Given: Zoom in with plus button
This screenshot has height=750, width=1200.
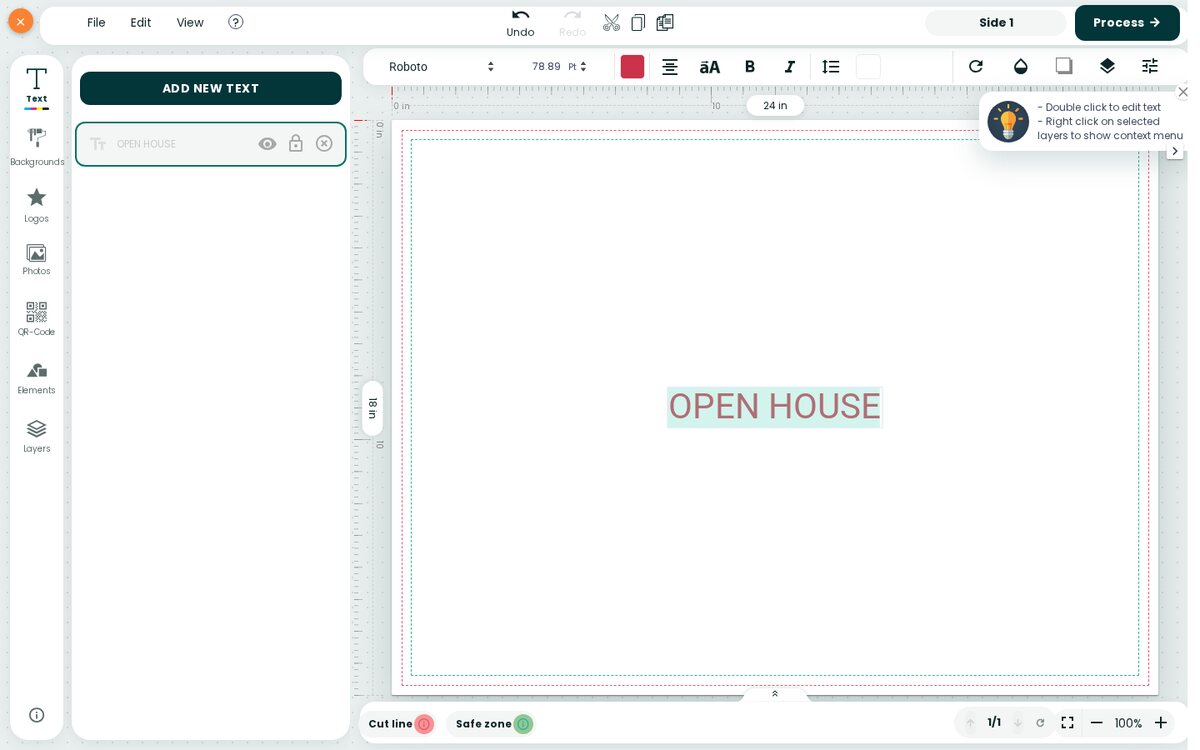Looking at the screenshot, I should click(x=1161, y=723).
